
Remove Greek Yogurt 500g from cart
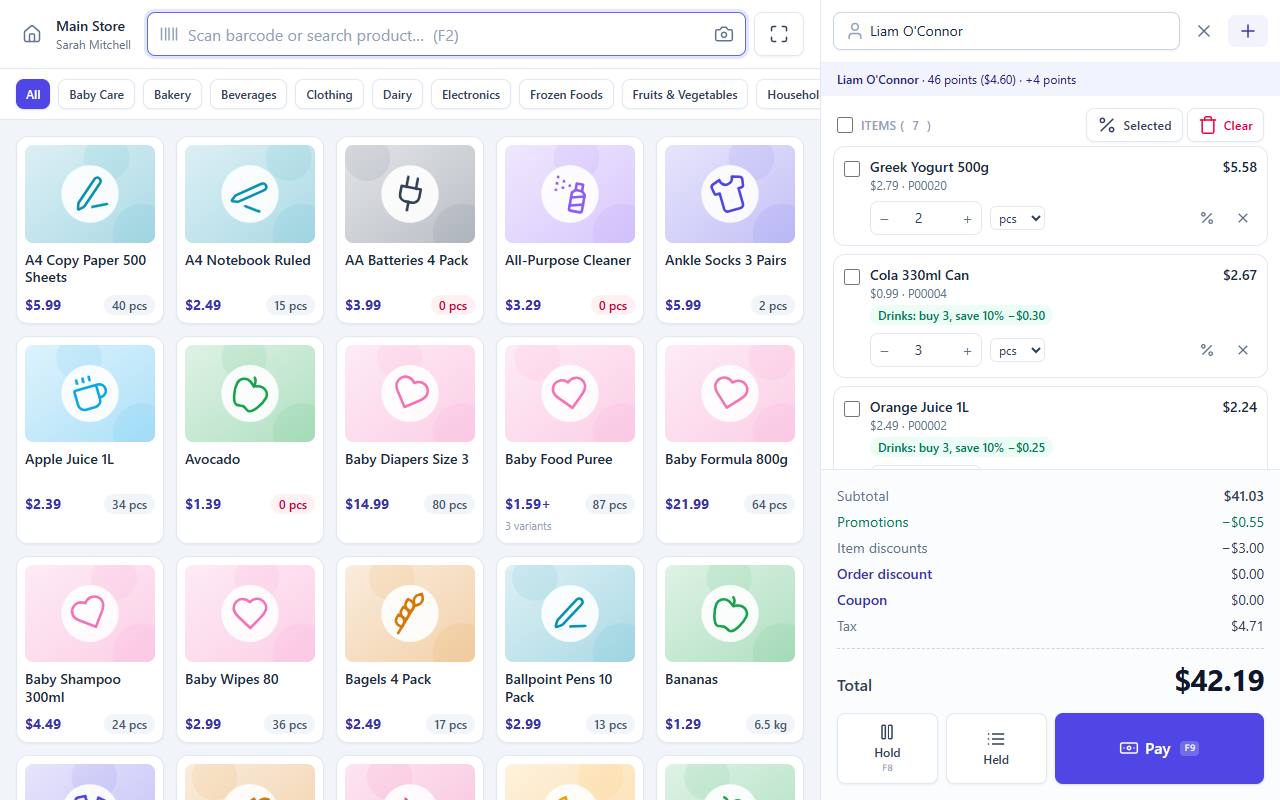coord(1243,218)
